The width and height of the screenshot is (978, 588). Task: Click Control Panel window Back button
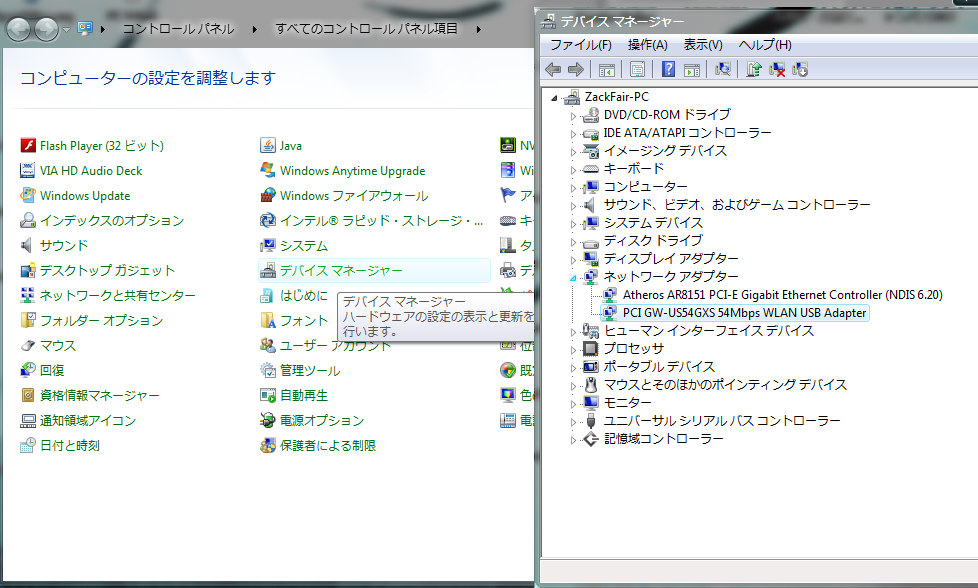tap(19, 29)
